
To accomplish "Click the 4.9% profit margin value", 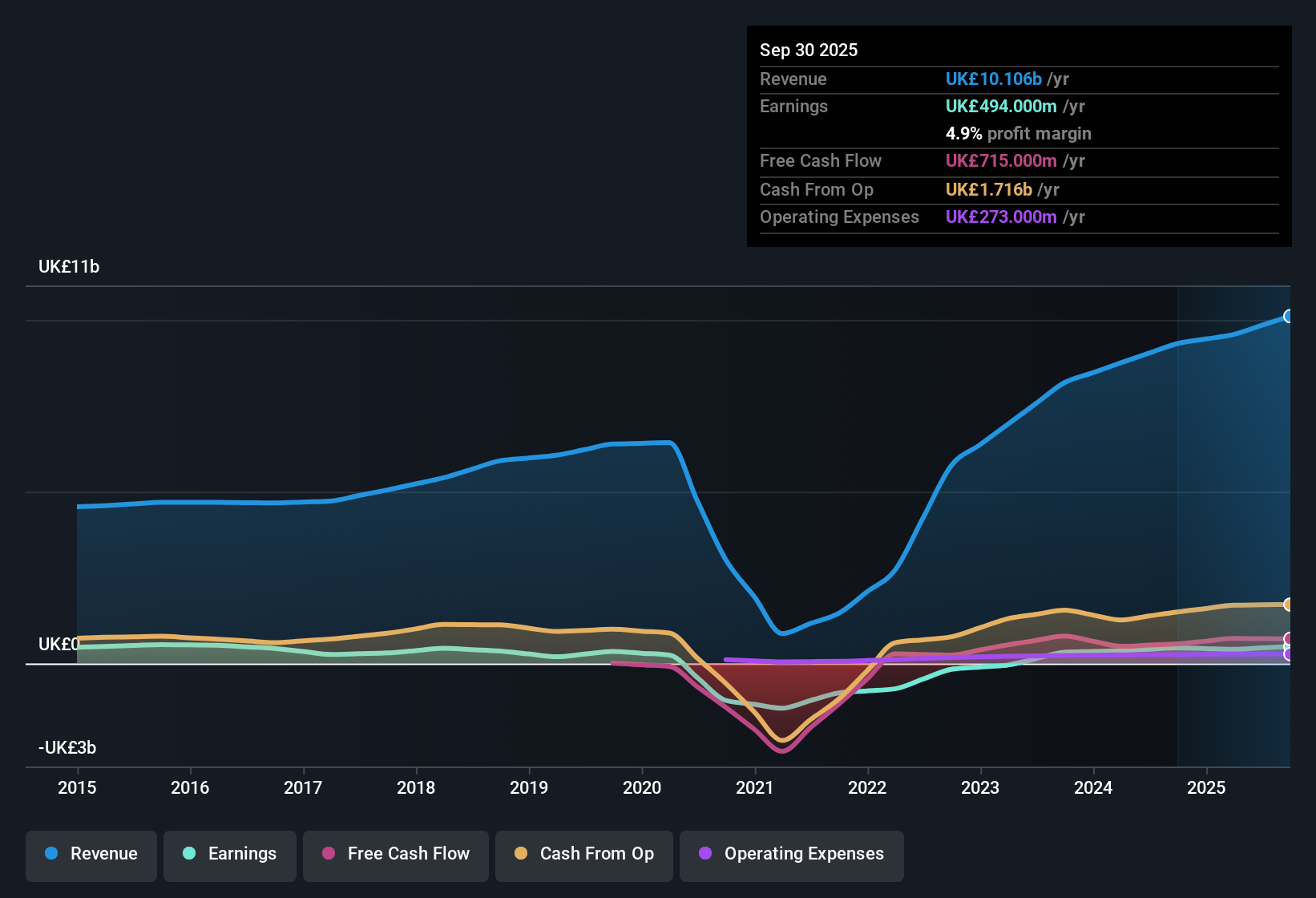I will [963, 134].
